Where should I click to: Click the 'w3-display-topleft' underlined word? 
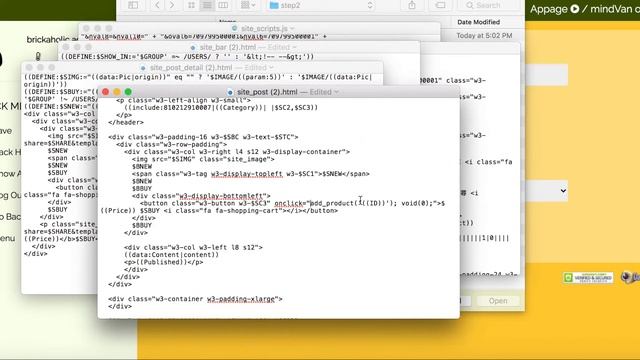(x=247, y=174)
